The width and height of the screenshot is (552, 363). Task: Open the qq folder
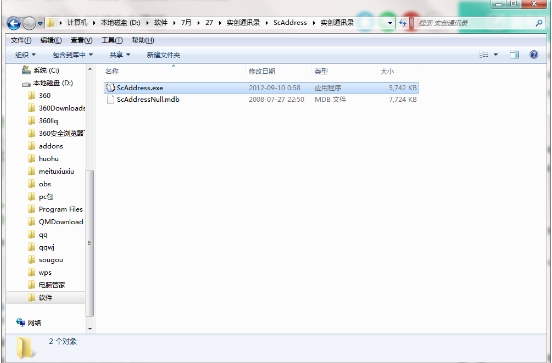point(43,235)
